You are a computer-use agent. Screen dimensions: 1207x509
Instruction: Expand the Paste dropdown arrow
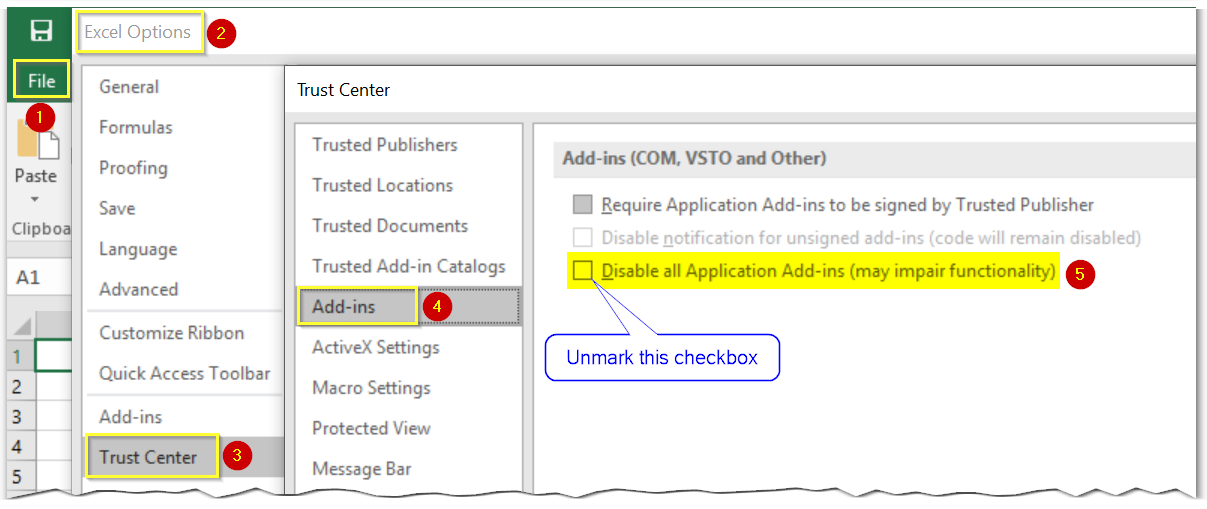point(35,199)
